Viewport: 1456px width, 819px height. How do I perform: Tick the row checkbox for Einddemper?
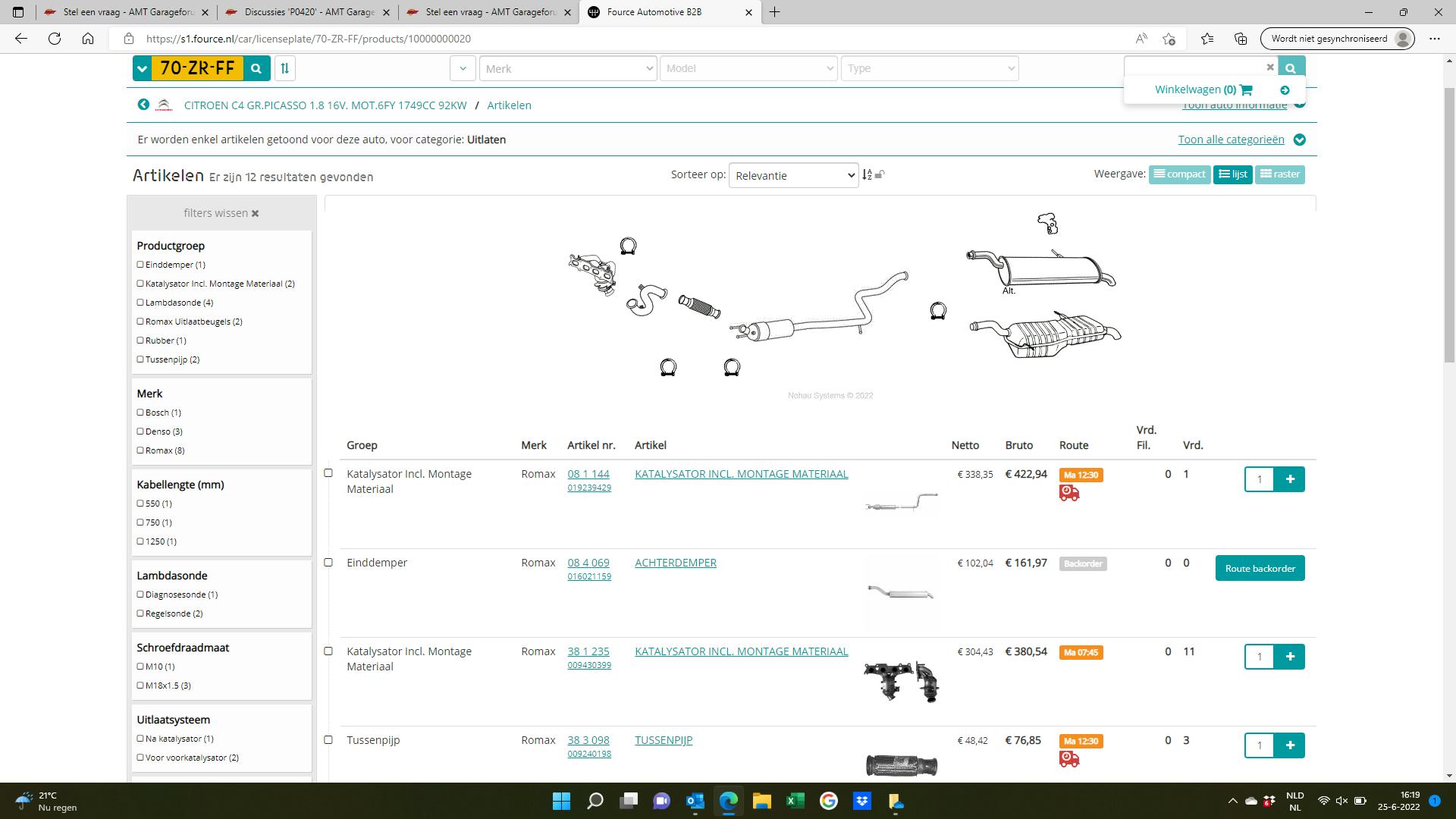328,563
